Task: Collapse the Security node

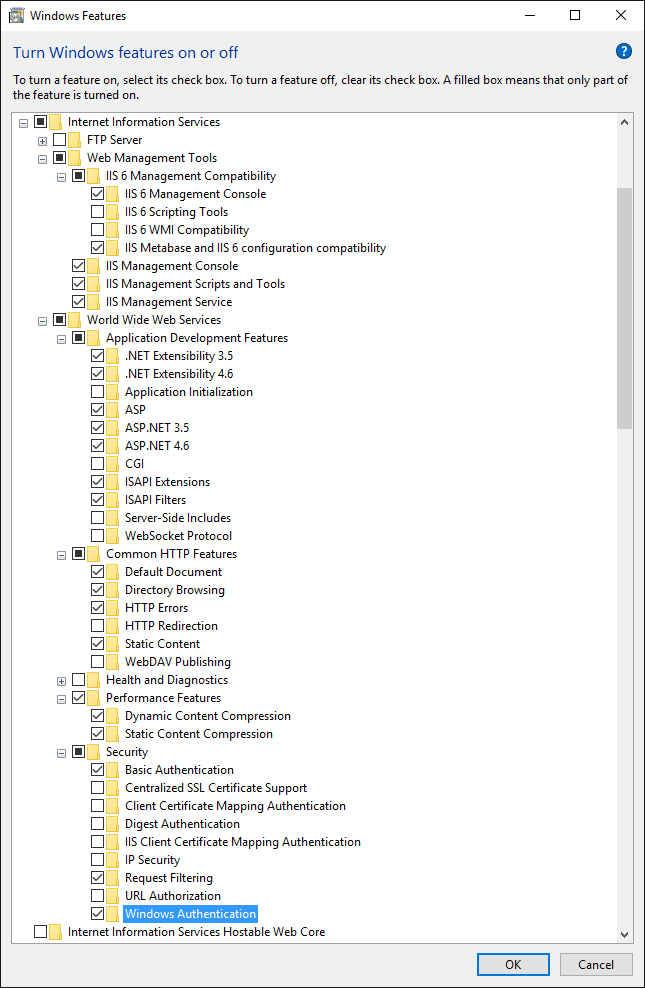Action: (61, 752)
